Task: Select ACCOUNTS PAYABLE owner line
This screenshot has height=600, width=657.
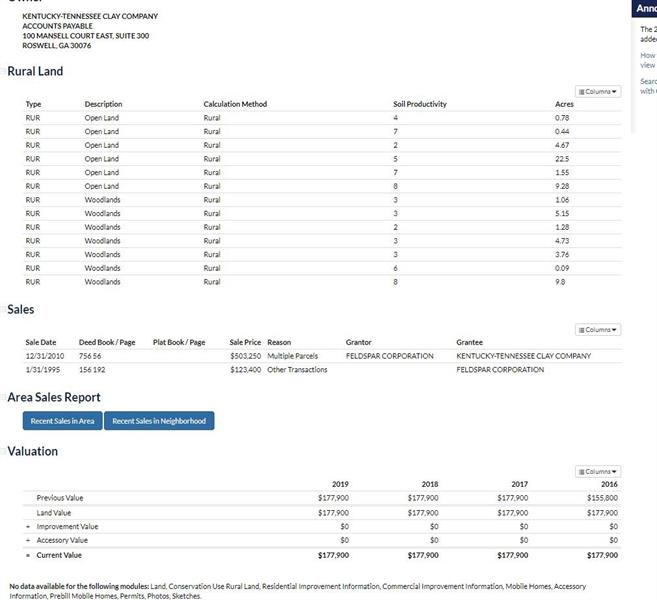Action: tap(57, 26)
